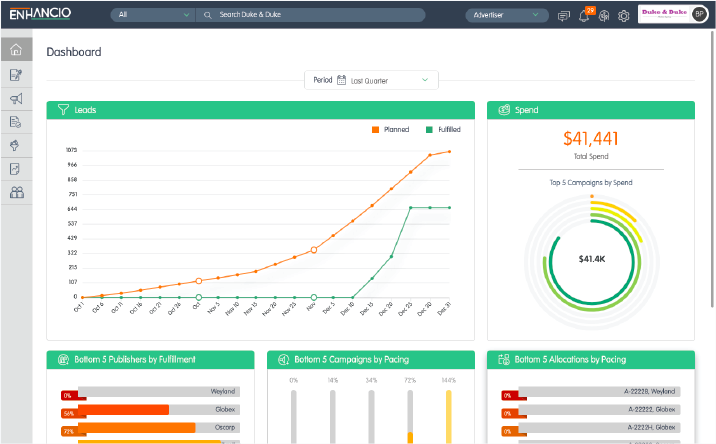Click the Leads panel title
The image size is (716, 444).
tap(85, 110)
